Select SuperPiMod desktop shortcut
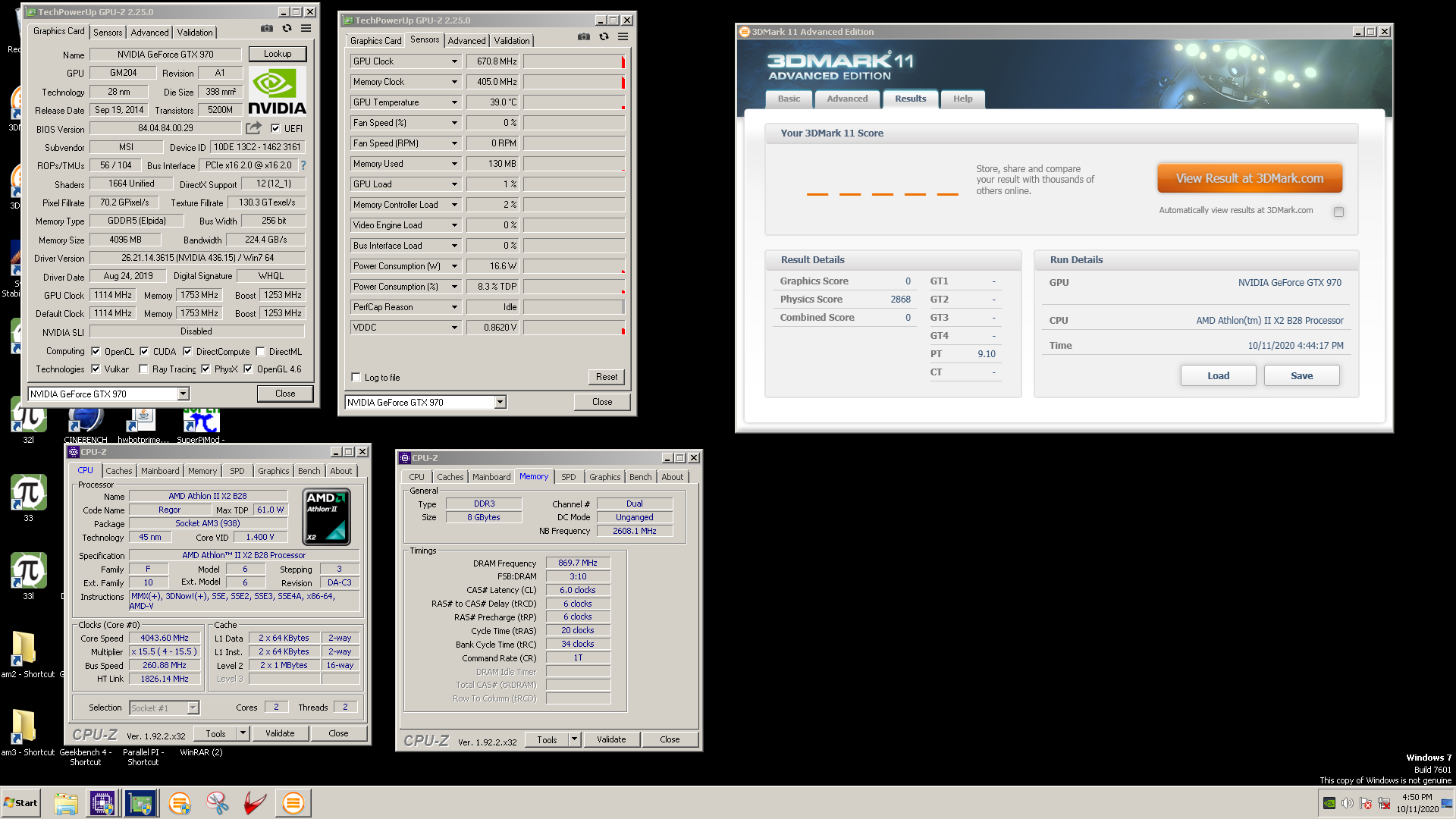1456x819 pixels. tap(201, 423)
